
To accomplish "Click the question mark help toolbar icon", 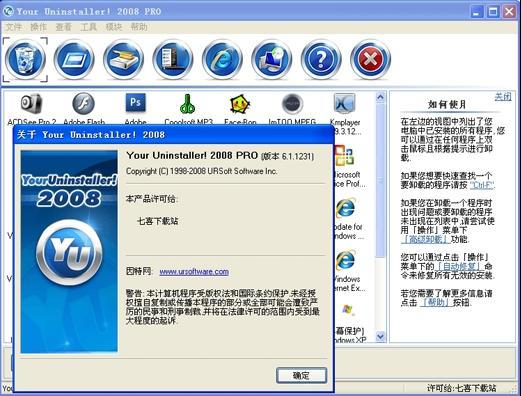I will pos(321,59).
